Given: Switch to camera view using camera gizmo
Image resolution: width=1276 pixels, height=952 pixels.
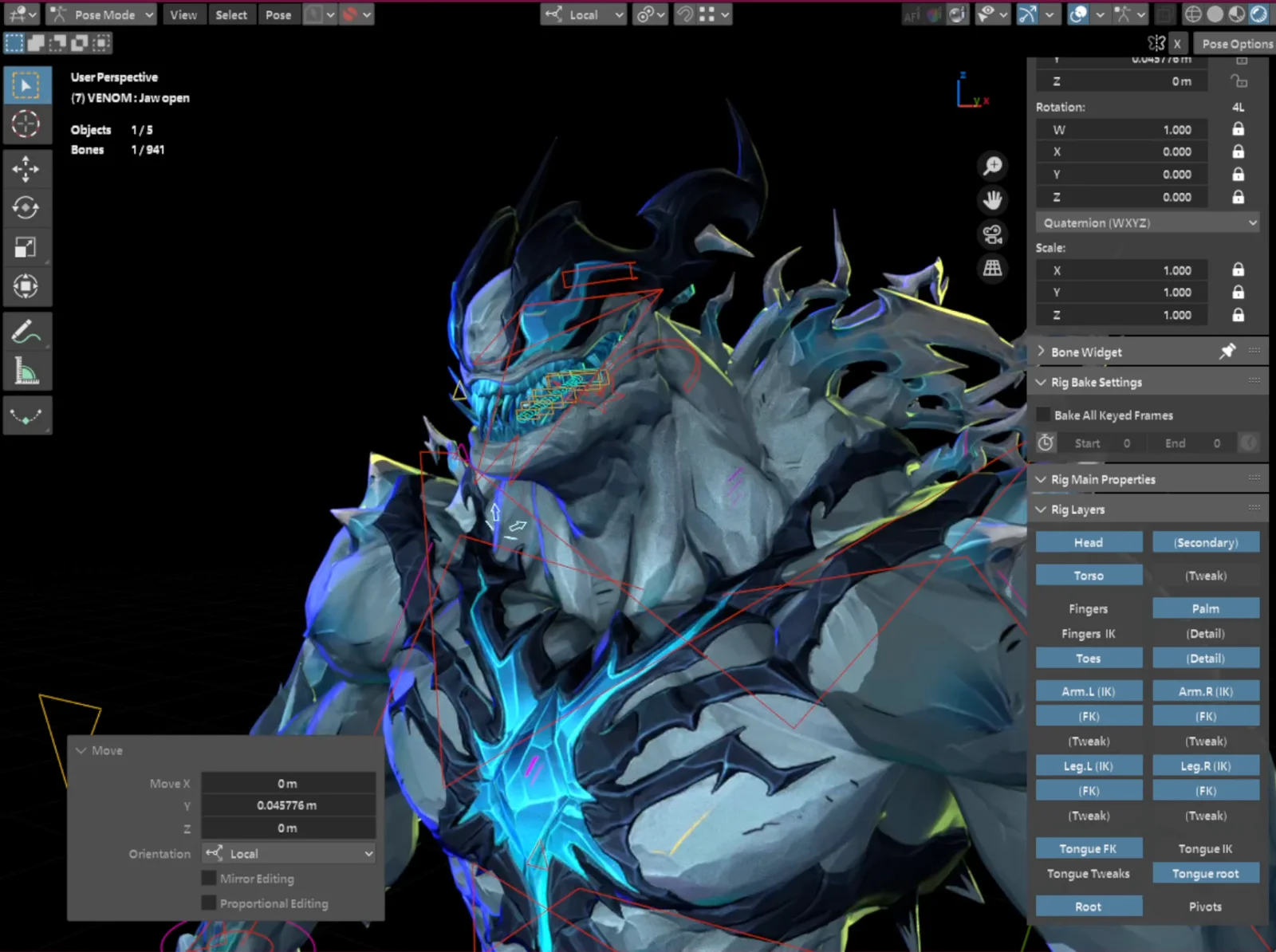Looking at the screenshot, I should coord(992,234).
